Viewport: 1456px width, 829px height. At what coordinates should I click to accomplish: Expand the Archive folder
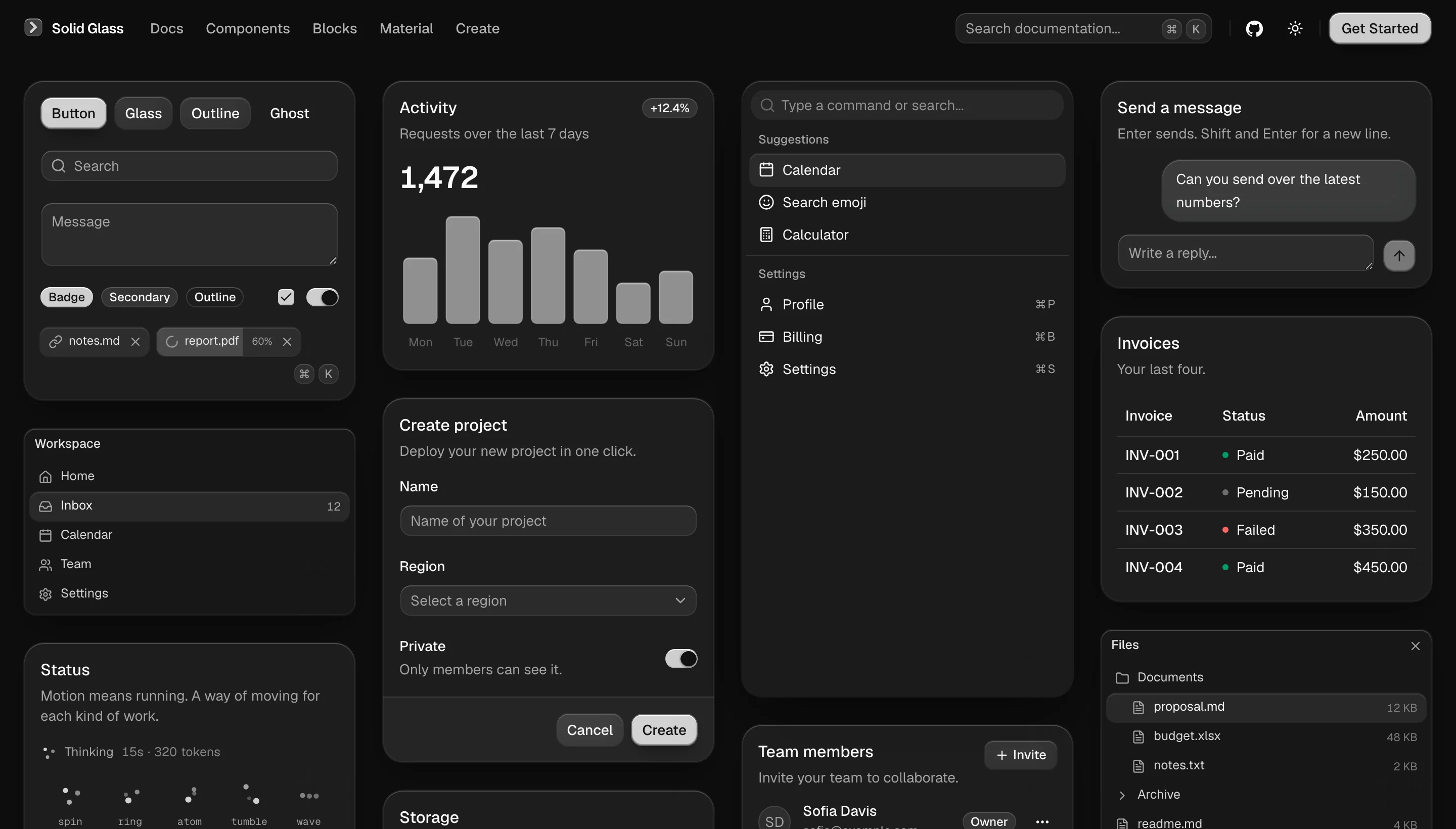tap(1266, 795)
